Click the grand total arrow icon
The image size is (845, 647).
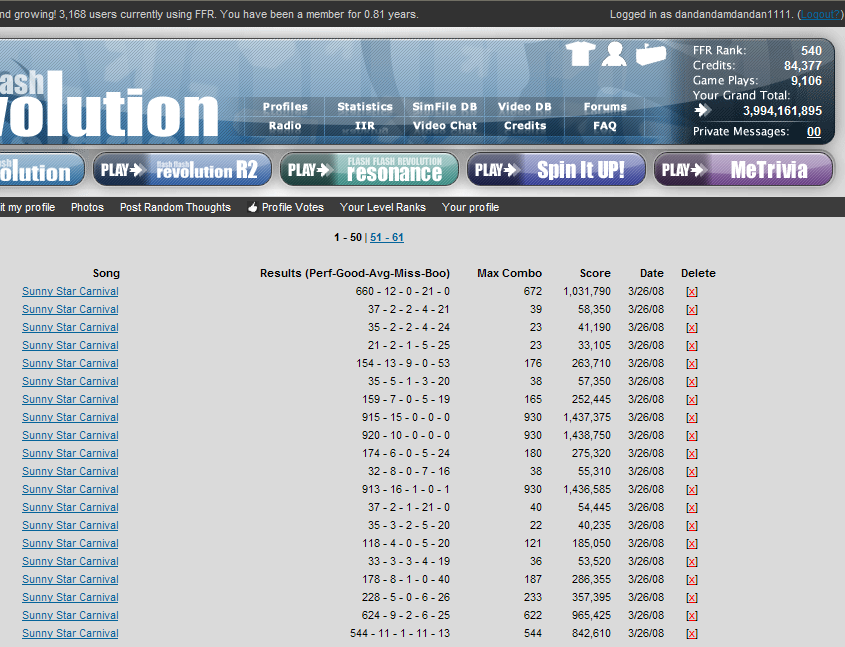[x=703, y=111]
